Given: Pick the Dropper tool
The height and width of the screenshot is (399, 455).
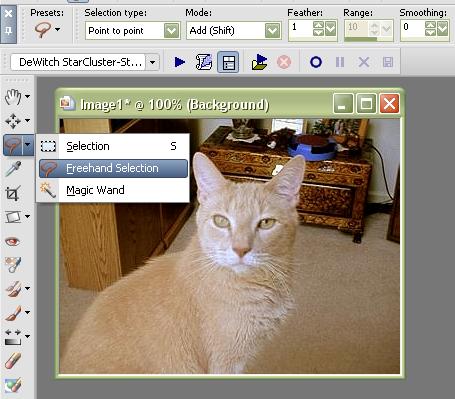Looking at the screenshot, I should click(13, 169).
